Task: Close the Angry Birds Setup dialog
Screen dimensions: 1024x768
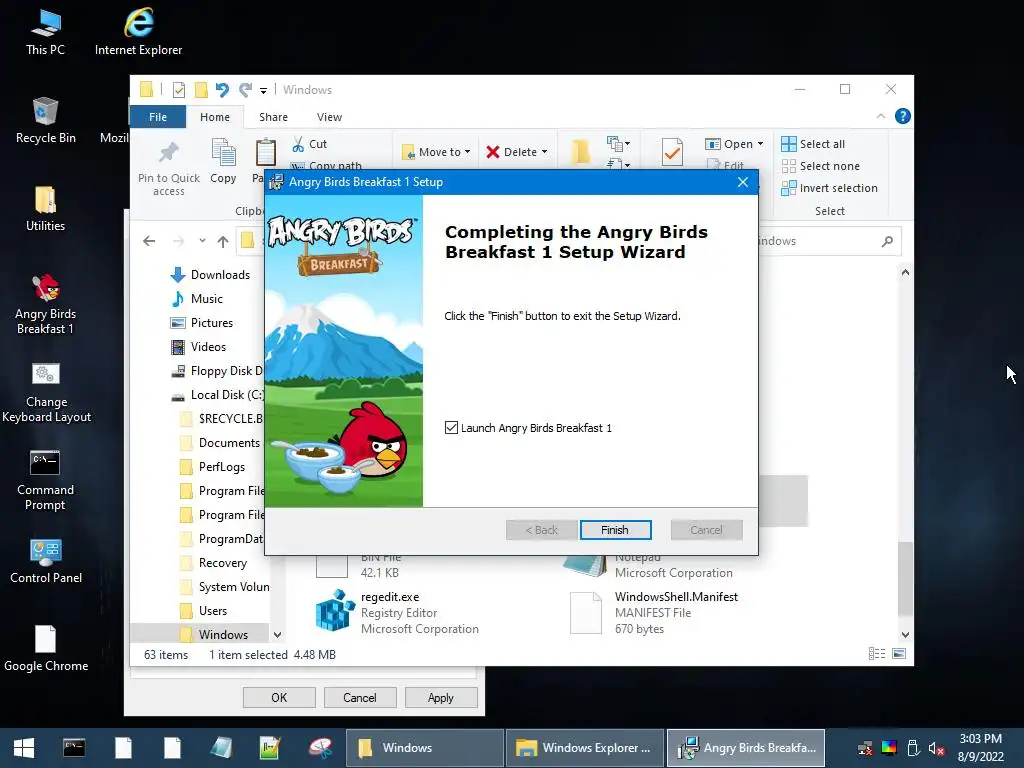Action: [x=743, y=182]
